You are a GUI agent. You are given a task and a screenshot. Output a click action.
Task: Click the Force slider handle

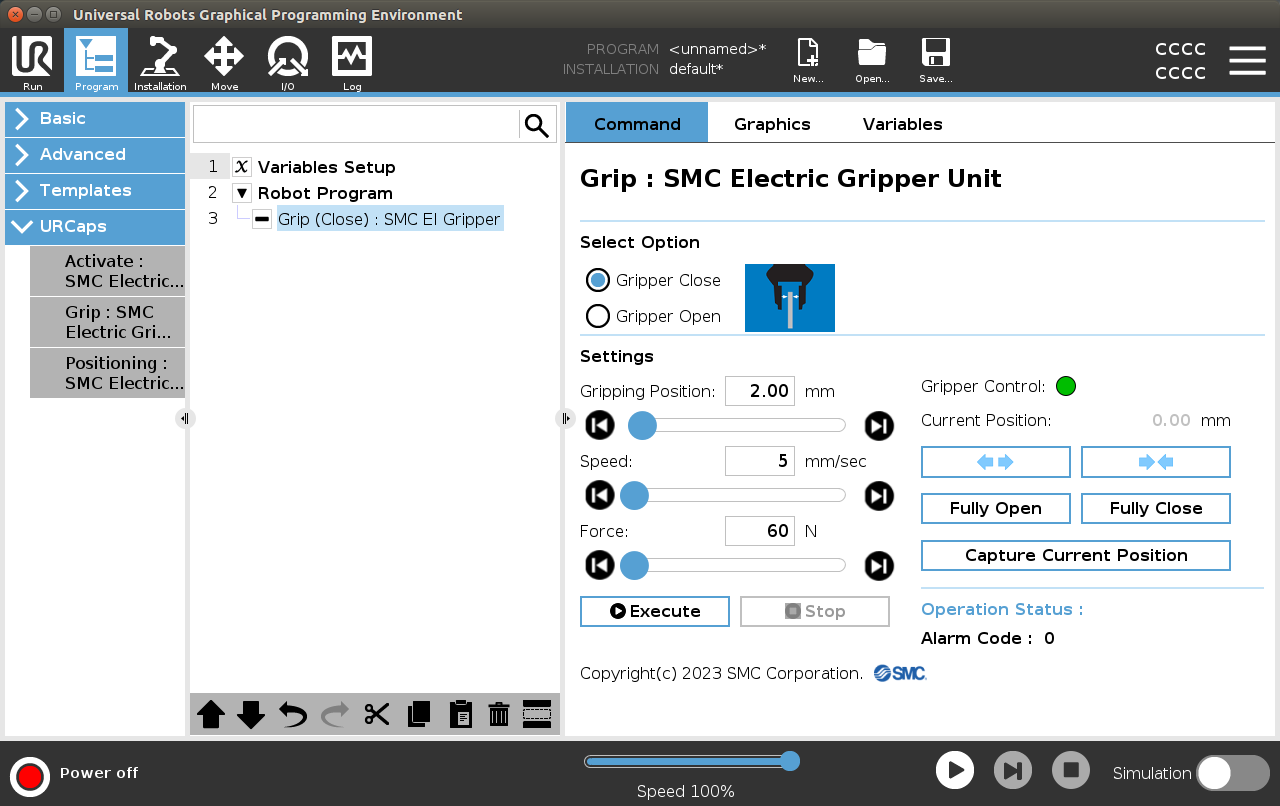tap(634, 566)
